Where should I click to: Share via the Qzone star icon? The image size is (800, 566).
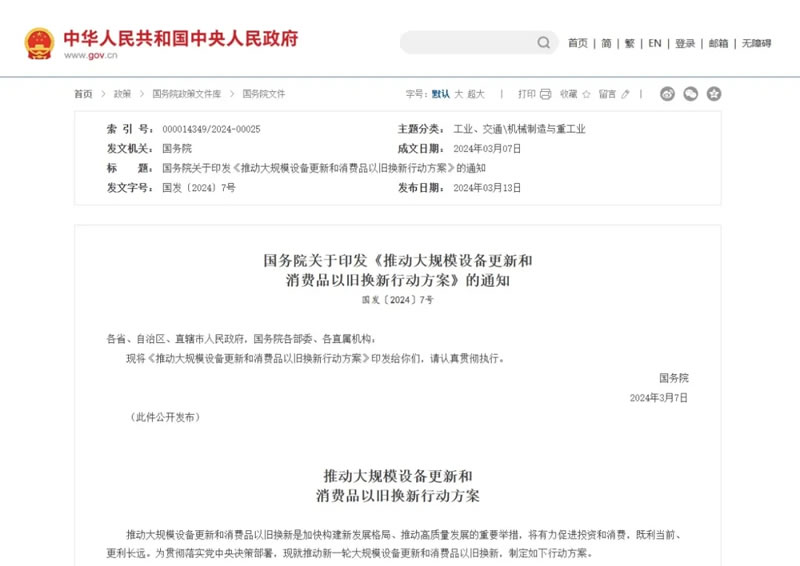714,94
